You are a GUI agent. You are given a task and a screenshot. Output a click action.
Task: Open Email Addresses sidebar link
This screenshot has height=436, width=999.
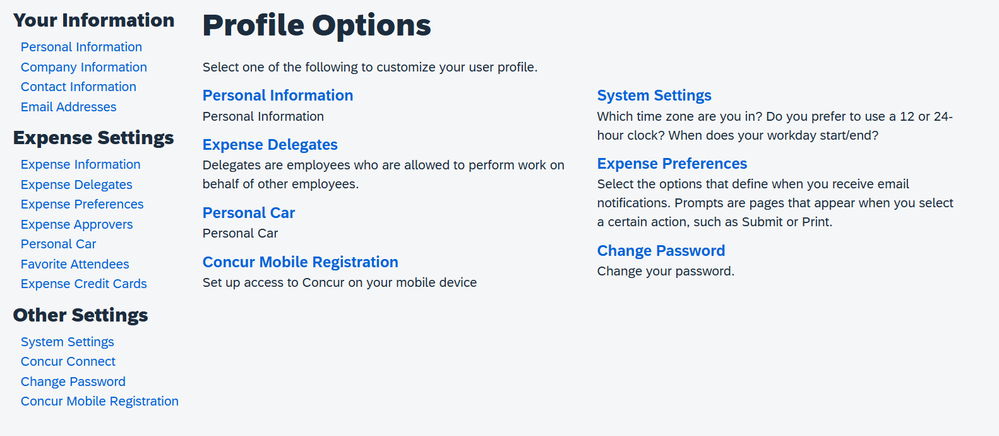[68, 107]
